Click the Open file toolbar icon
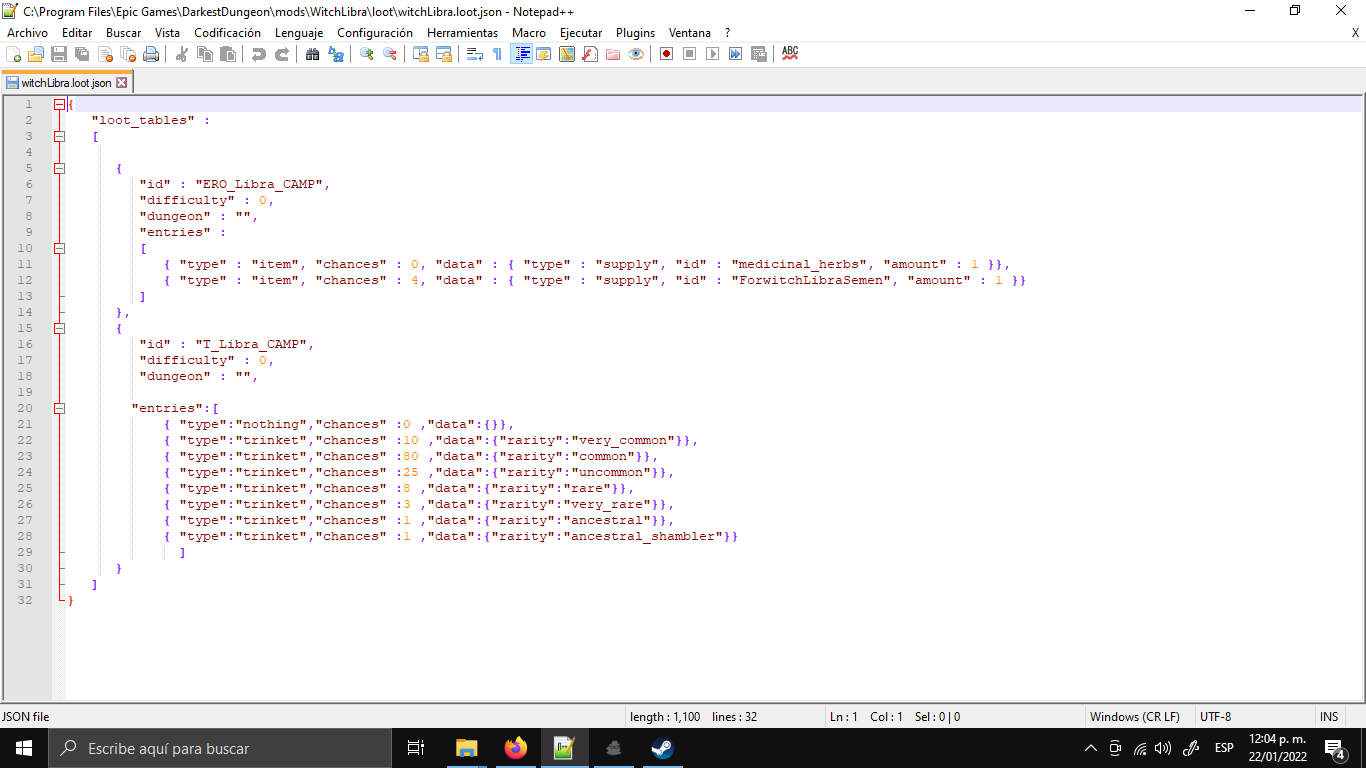This screenshot has height=768, width=1366. point(36,54)
